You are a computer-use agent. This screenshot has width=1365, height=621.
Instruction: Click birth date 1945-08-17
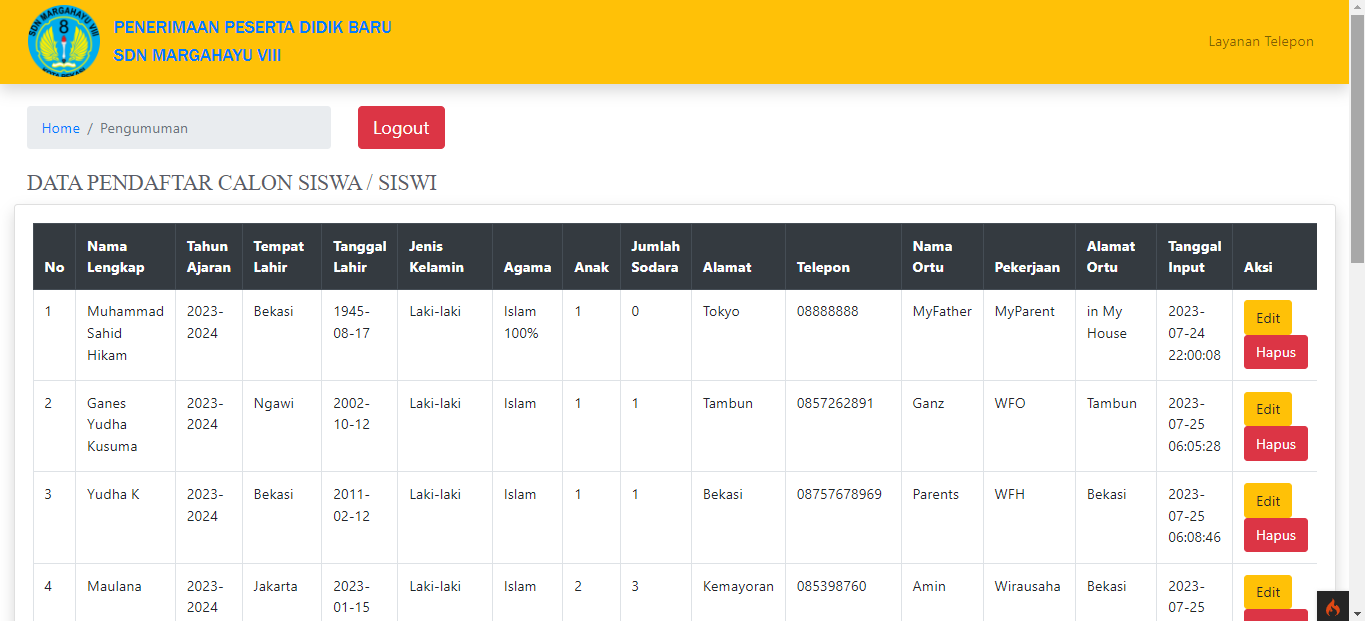(351, 322)
